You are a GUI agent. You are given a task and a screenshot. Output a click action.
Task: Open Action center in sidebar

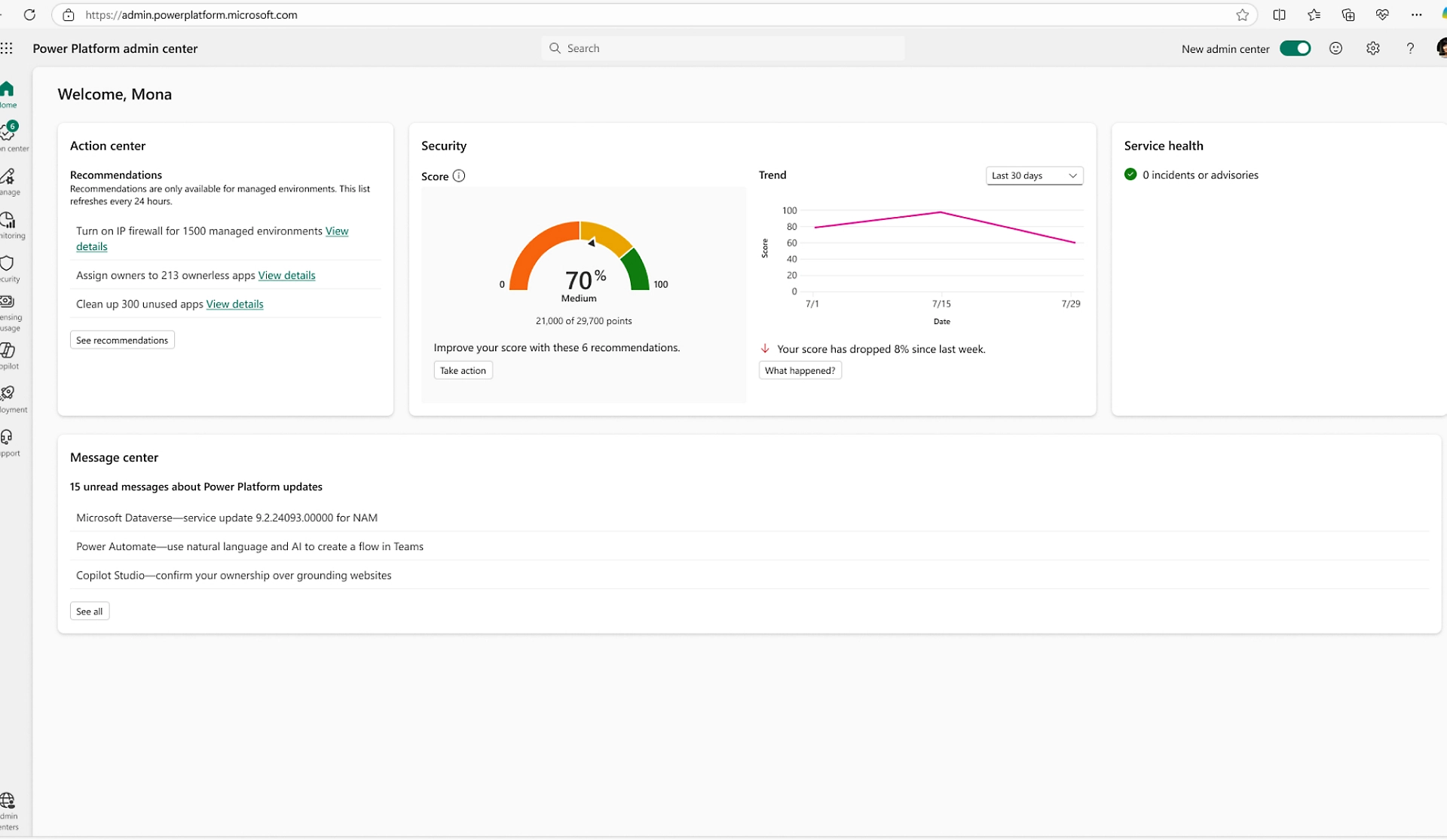click(x=8, y=134)
